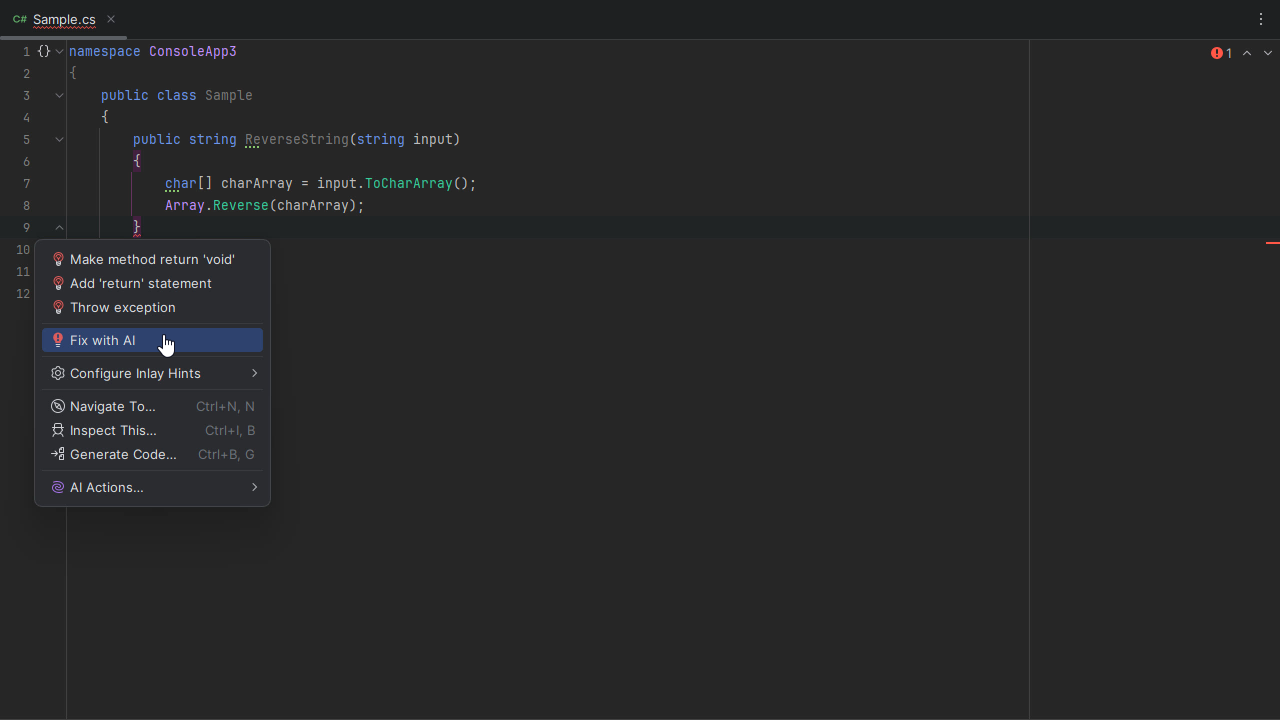Click the red bulb beside 'Make method return void'
The image size is (1280, 720).
coord(58,259)
